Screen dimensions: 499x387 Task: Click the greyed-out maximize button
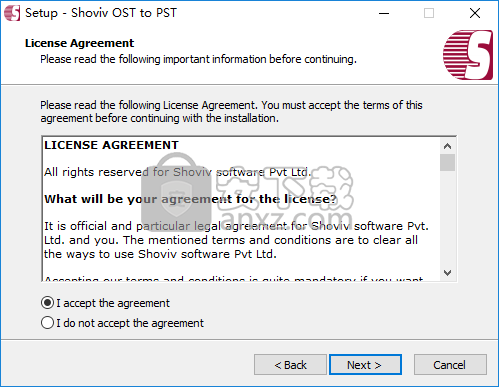[429, 13]
